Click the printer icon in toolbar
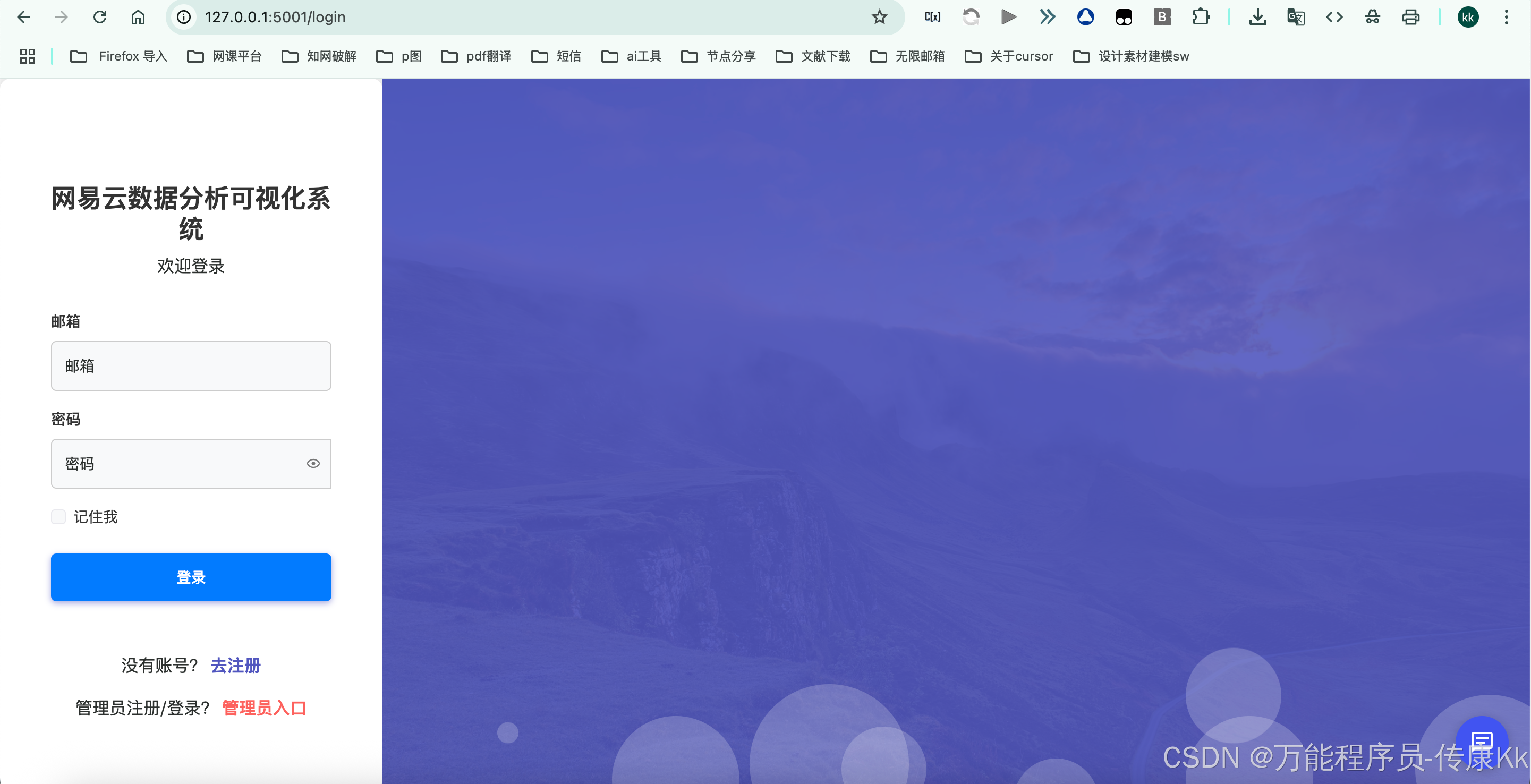Image resolution: width=1531 pixels, height=784 pixels. click(x=1410, y=17)
